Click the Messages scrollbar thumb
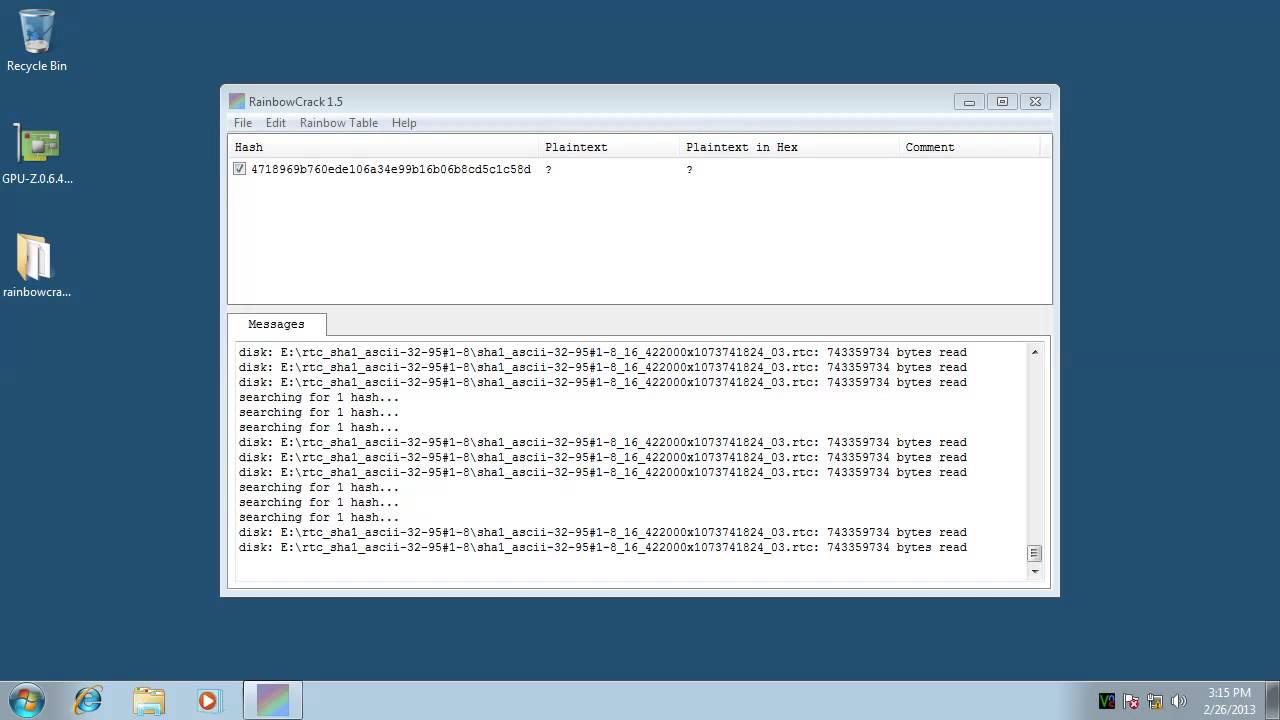The height and width of the screenshot is (720, 1280). pyautogui.click(x=1034, y=553)
